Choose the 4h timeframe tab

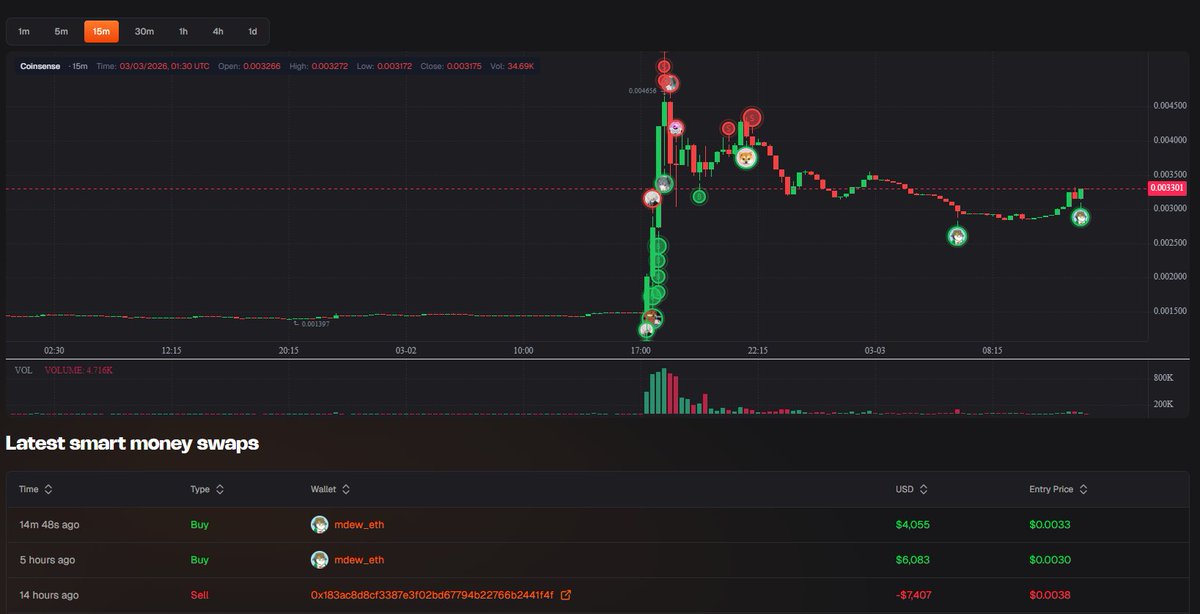click(x=218, y=32)
